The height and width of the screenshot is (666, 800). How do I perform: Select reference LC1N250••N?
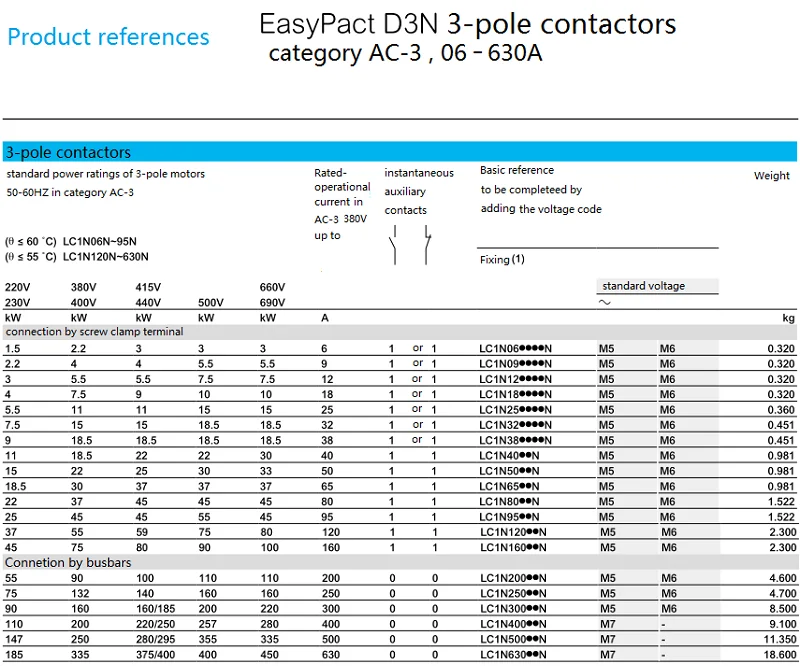(513, 594)
